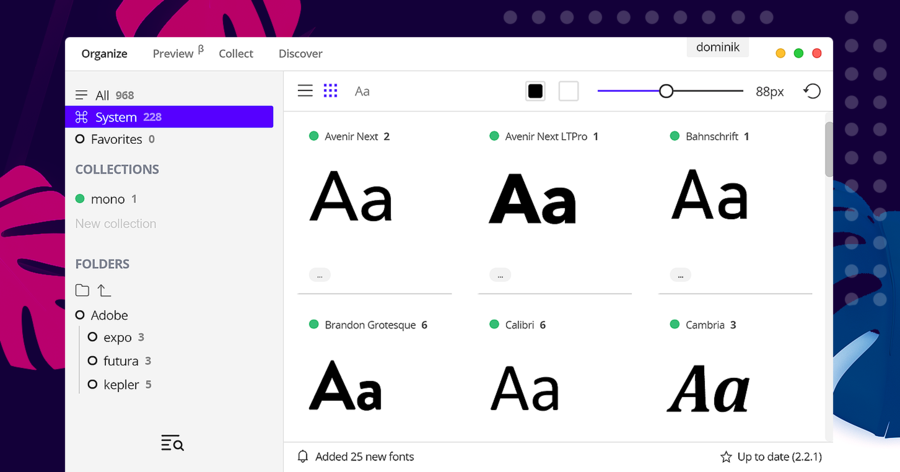Choose the white color swatch
Viewport: 900px width, 472px height.
(x=568, y=91)
